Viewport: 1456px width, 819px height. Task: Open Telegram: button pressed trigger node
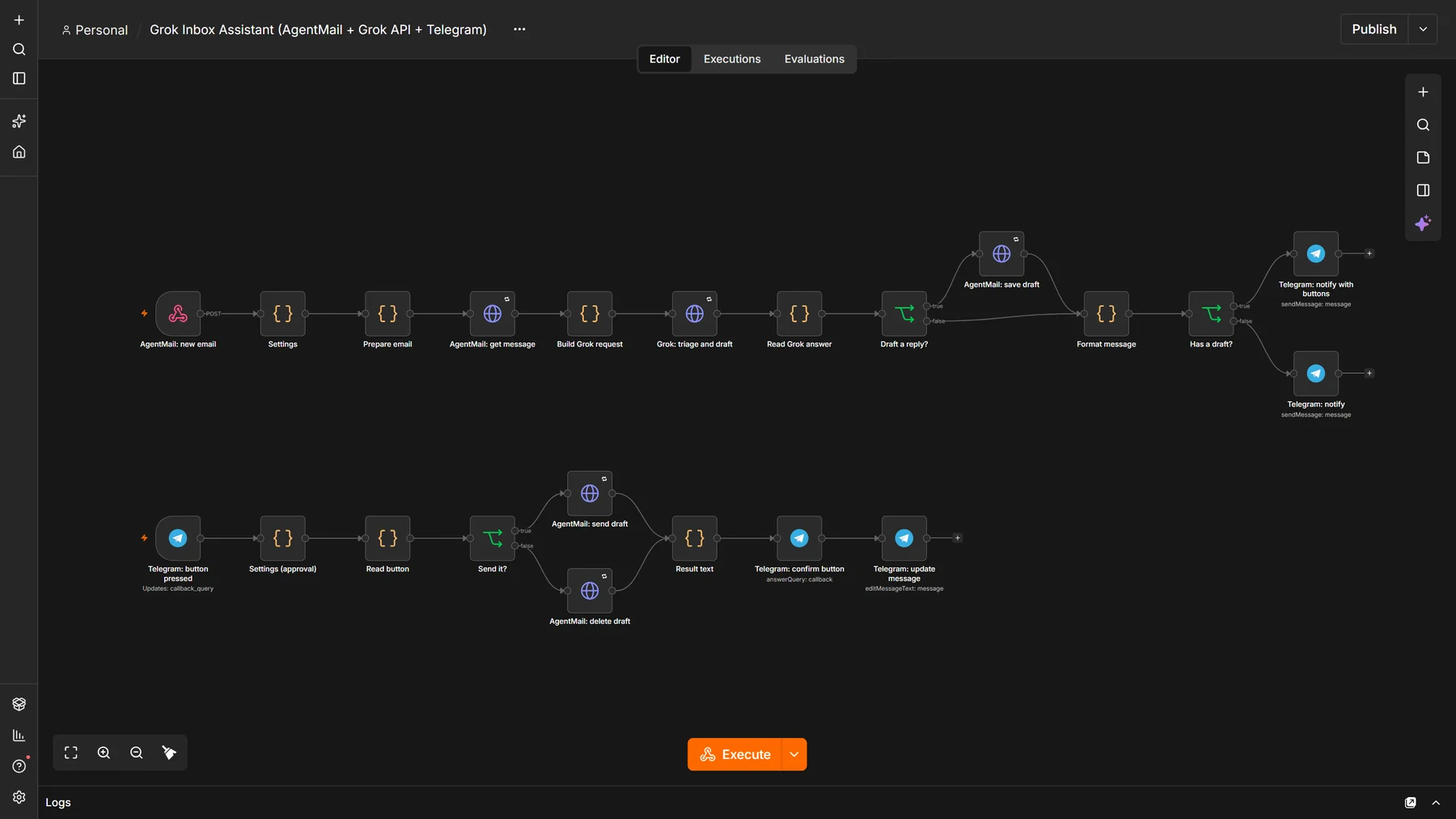tap(178, 538)
